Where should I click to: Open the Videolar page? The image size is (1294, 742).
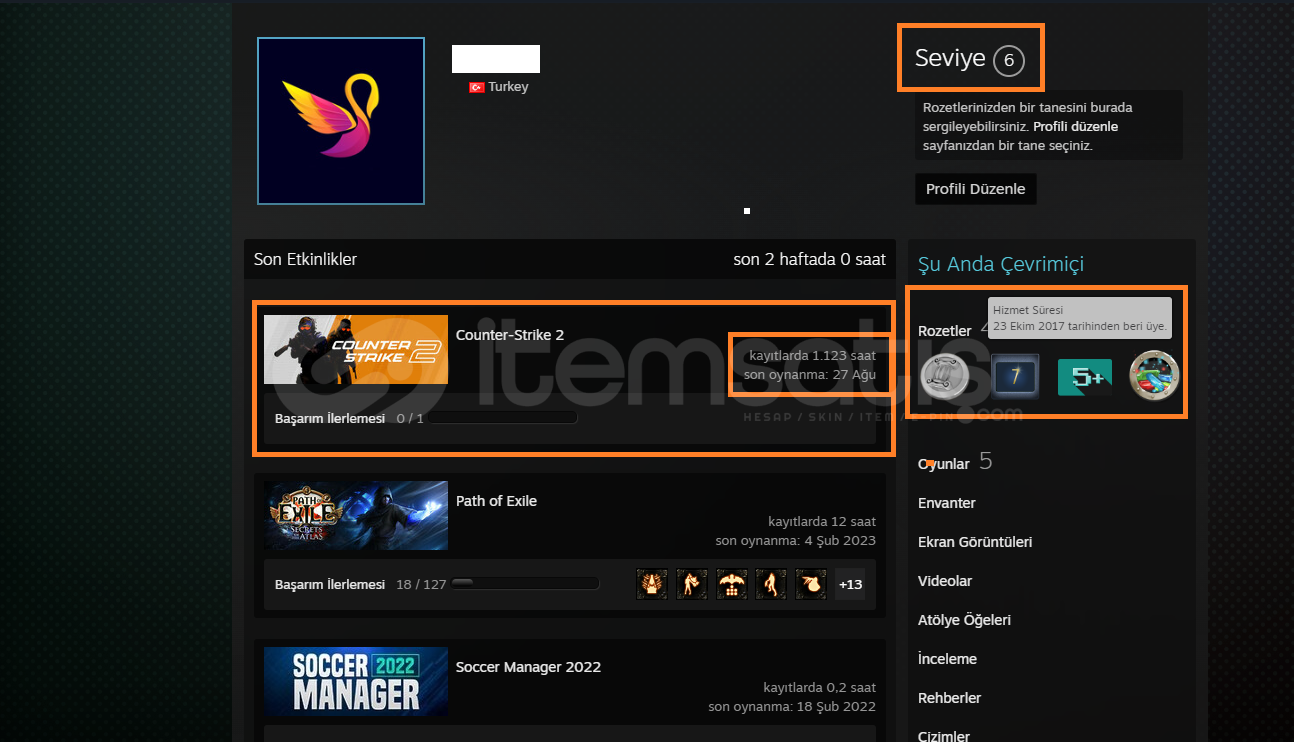[x=945, y=581]
